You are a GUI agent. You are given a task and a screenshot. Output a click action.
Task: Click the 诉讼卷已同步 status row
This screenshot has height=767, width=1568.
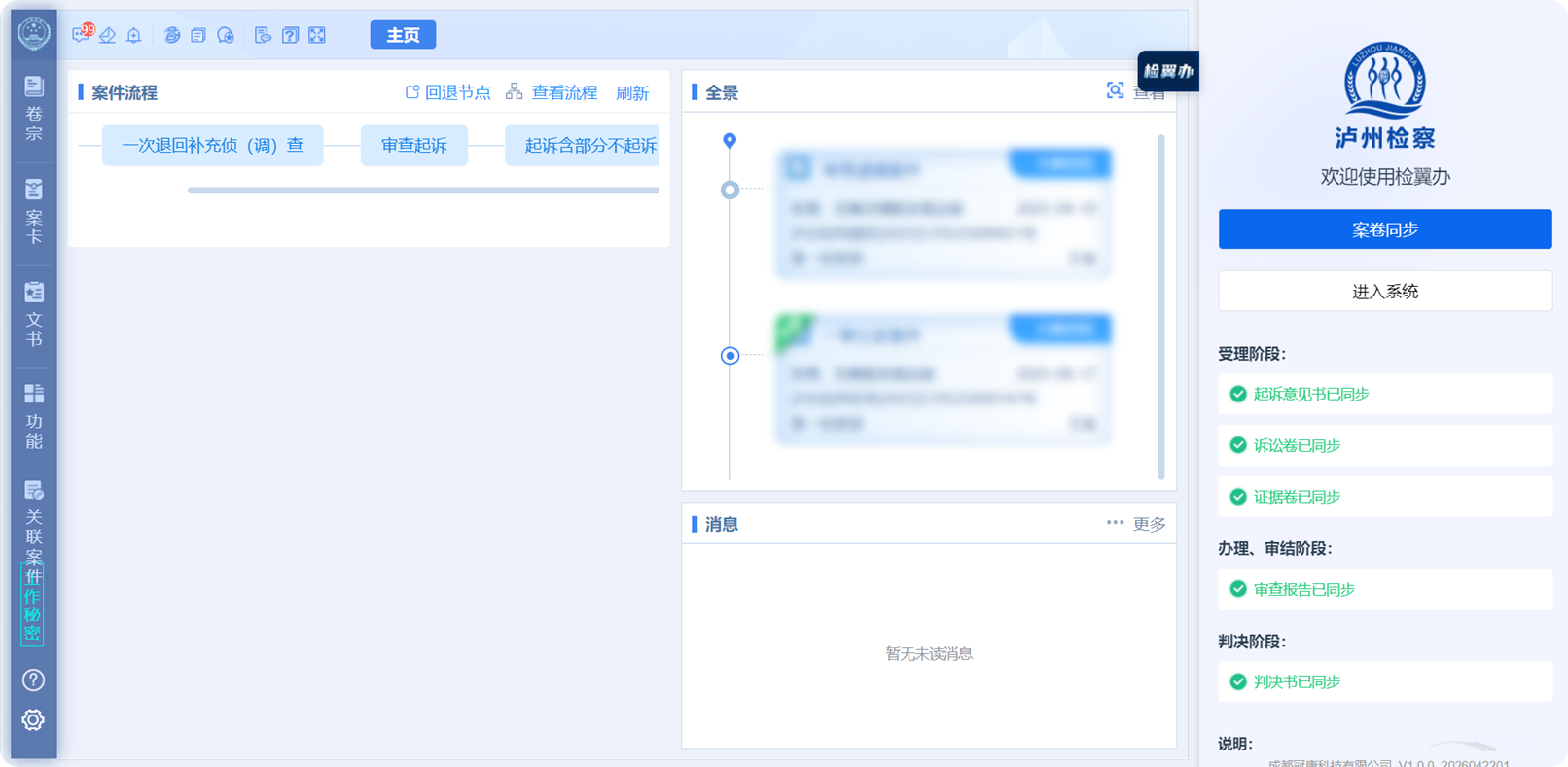pos(1385,445)
